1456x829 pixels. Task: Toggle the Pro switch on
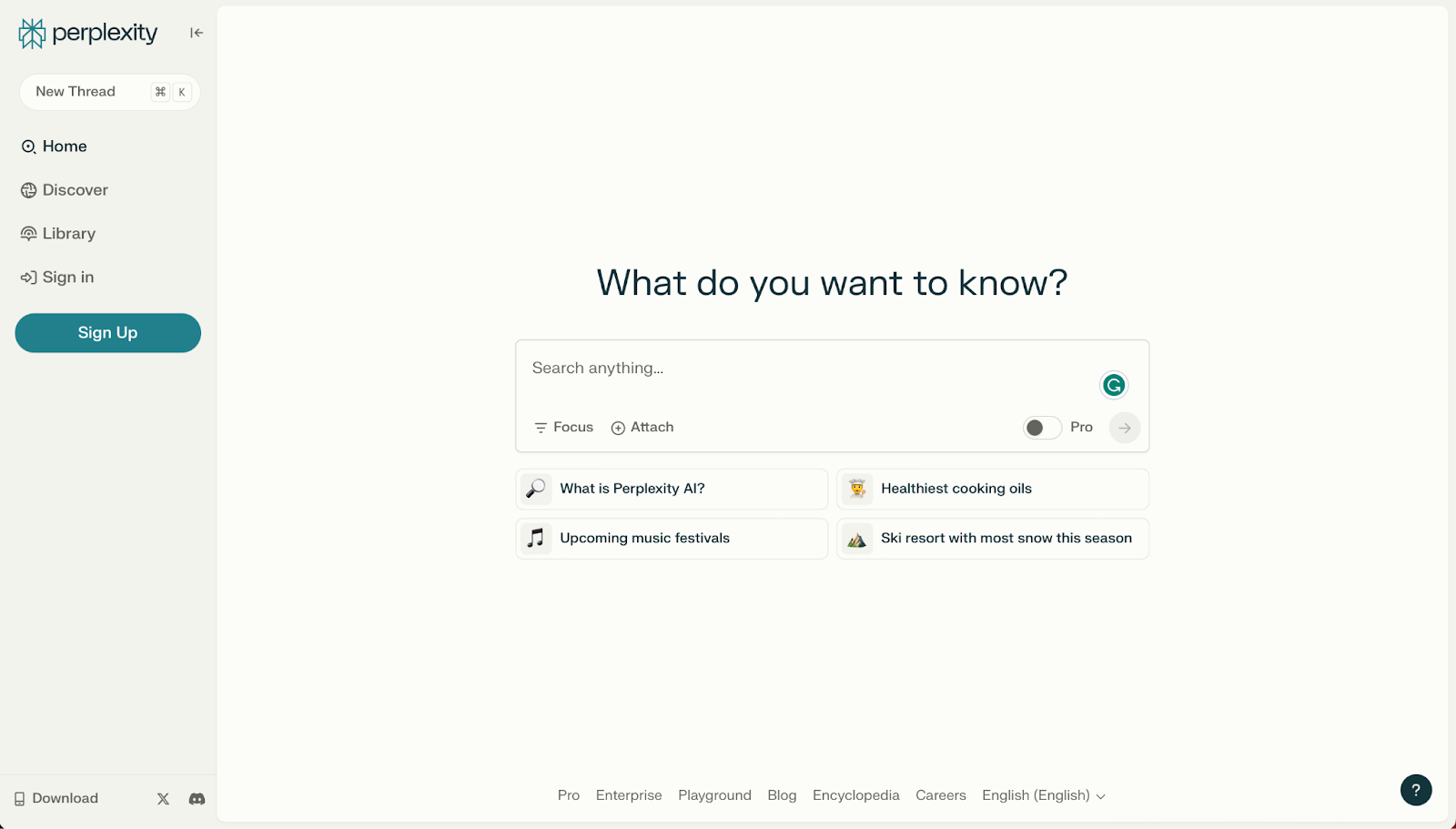1042,428
